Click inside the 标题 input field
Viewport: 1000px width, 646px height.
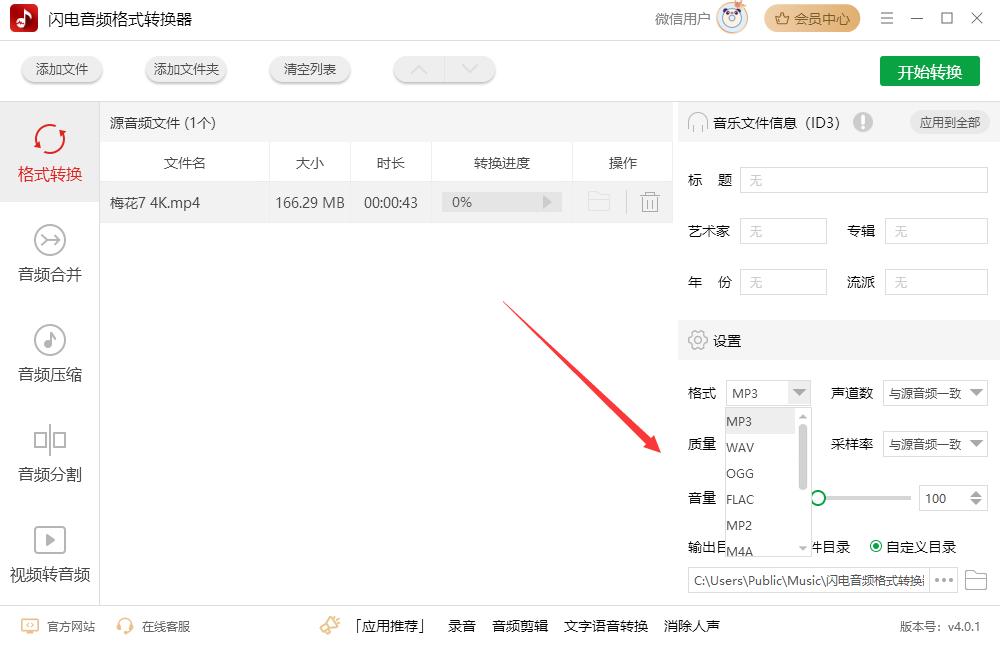coord(862,180)
